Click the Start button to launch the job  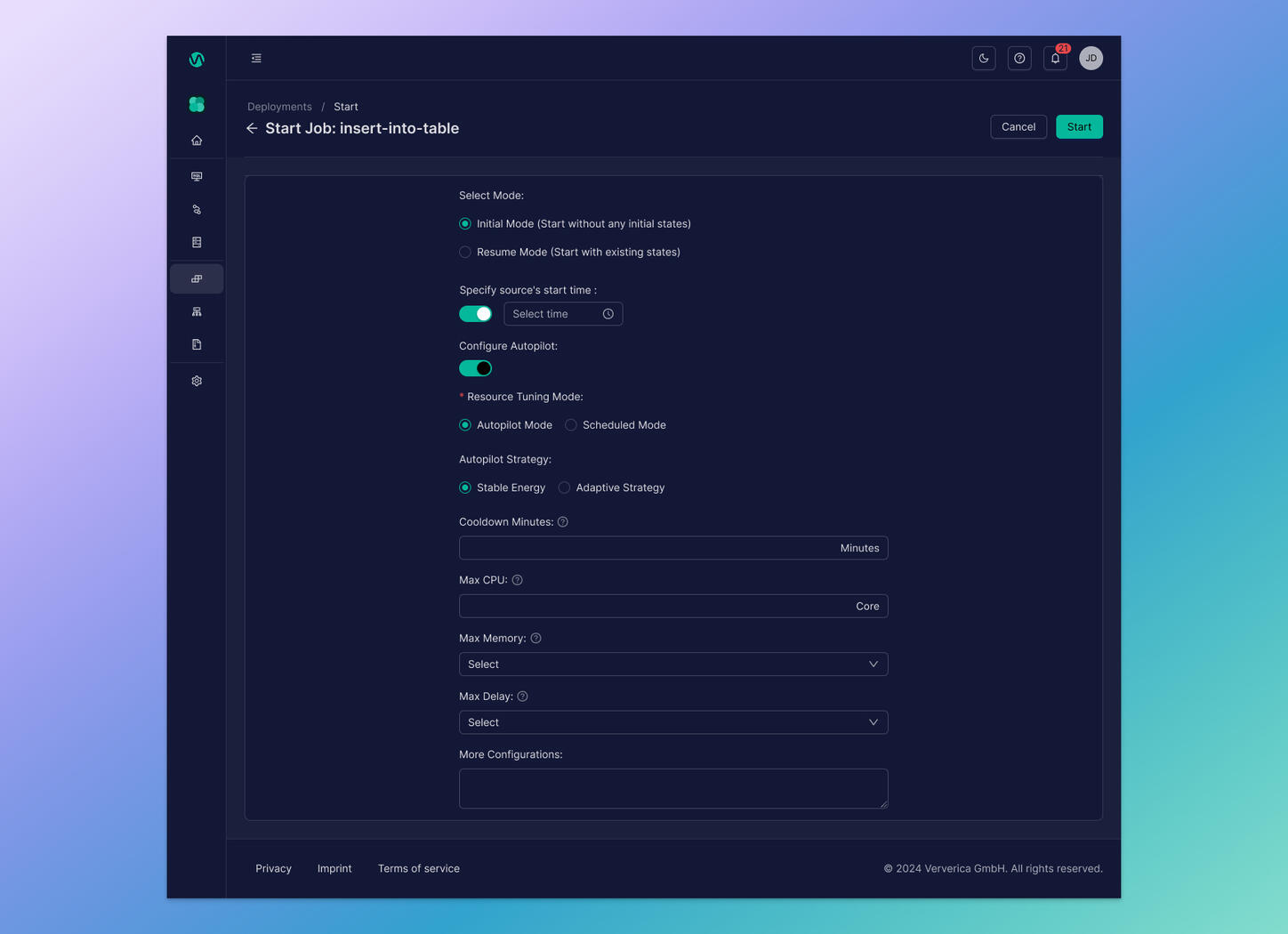[x=1079, y=126]
